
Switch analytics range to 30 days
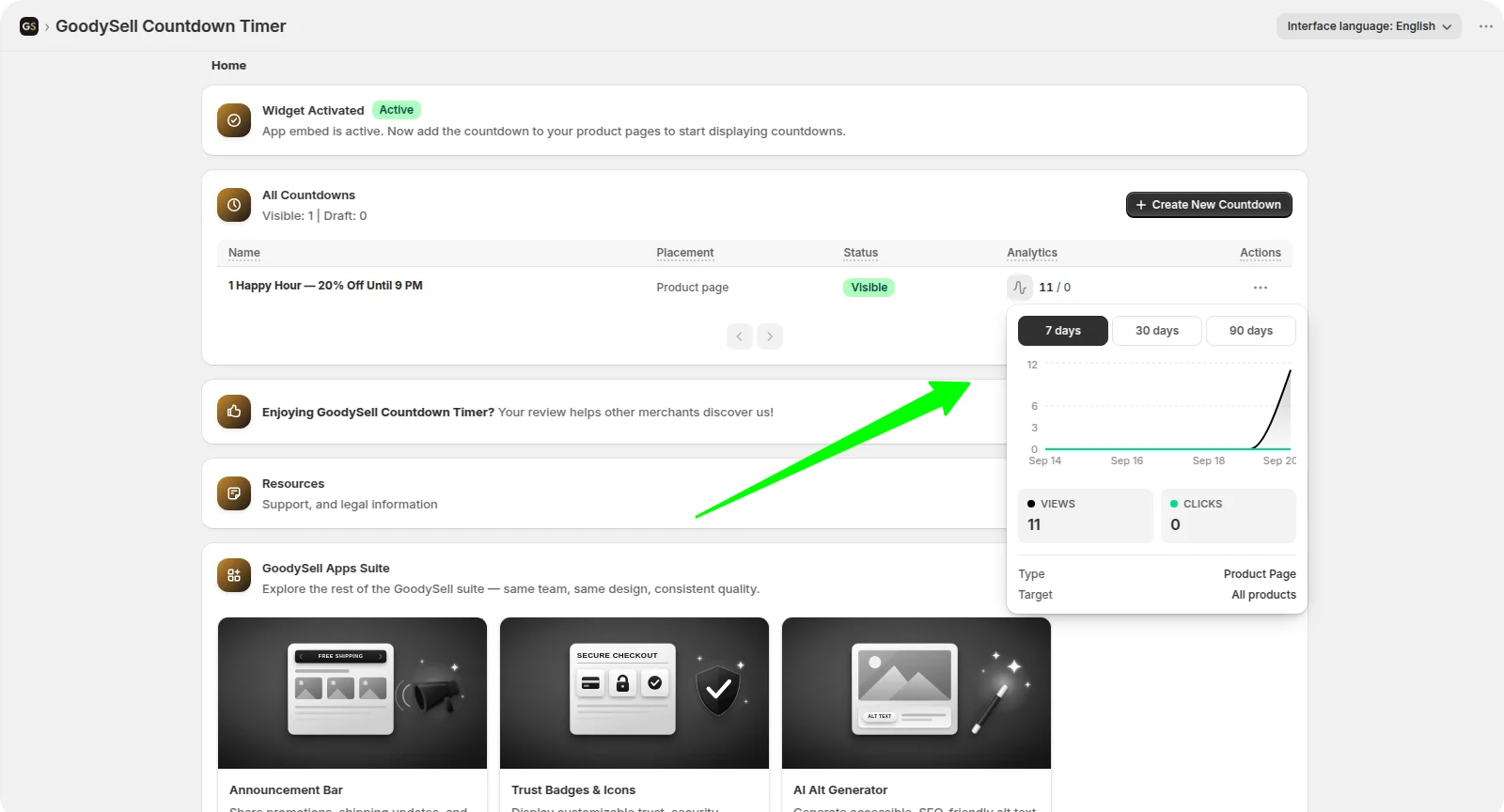tap(1157, 331)
